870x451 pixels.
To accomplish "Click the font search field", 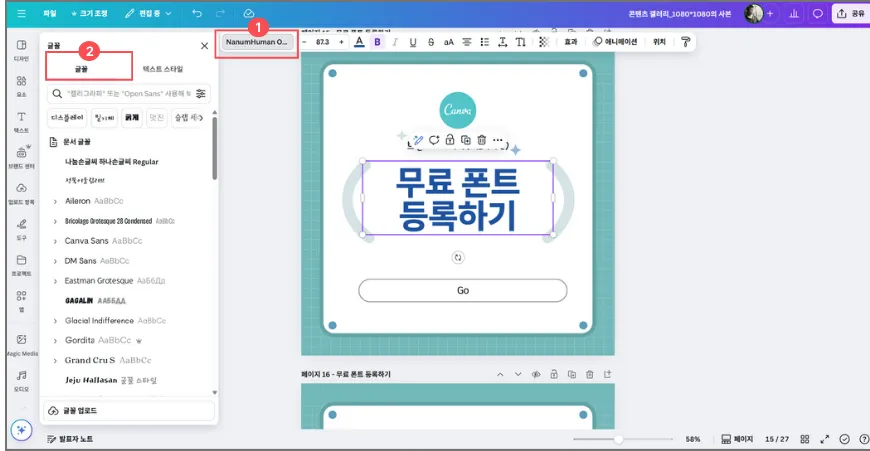I will (x=129, y=94).
